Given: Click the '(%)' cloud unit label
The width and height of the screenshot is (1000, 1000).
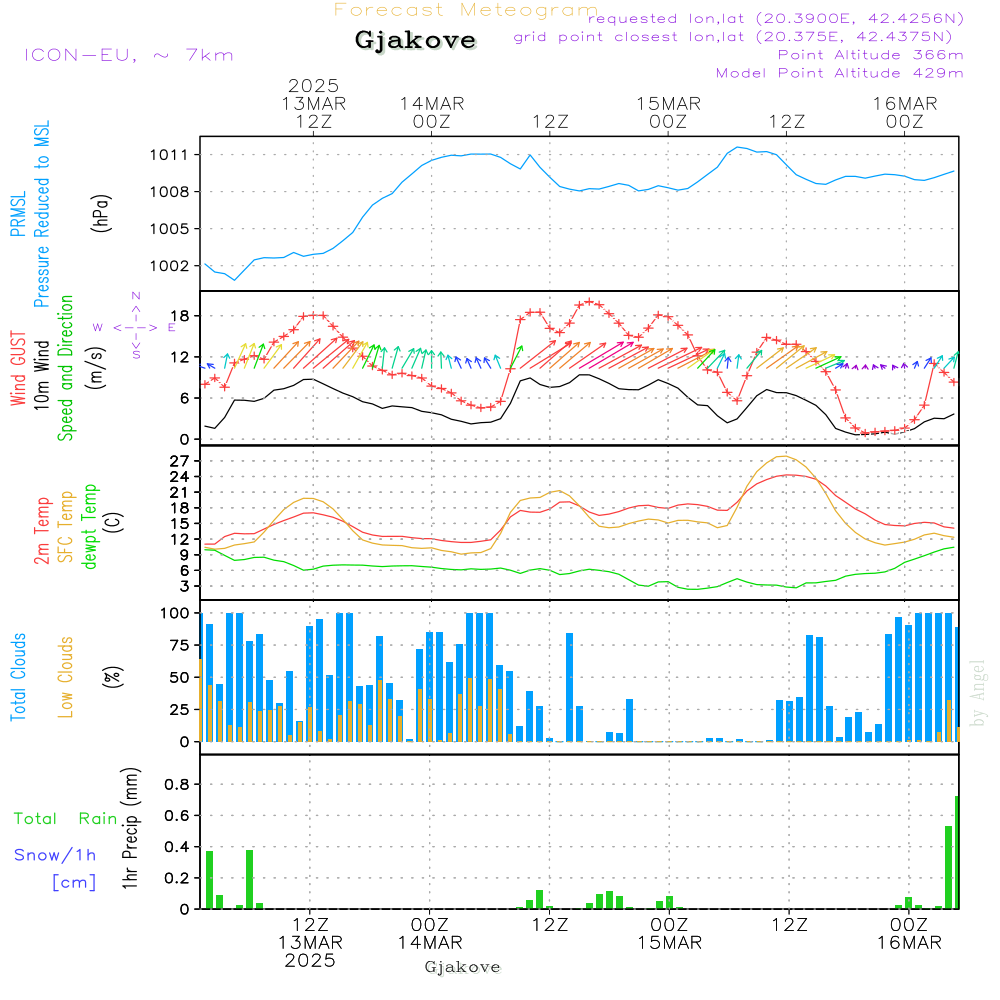Looking at the screenshot, I should 112,677.
